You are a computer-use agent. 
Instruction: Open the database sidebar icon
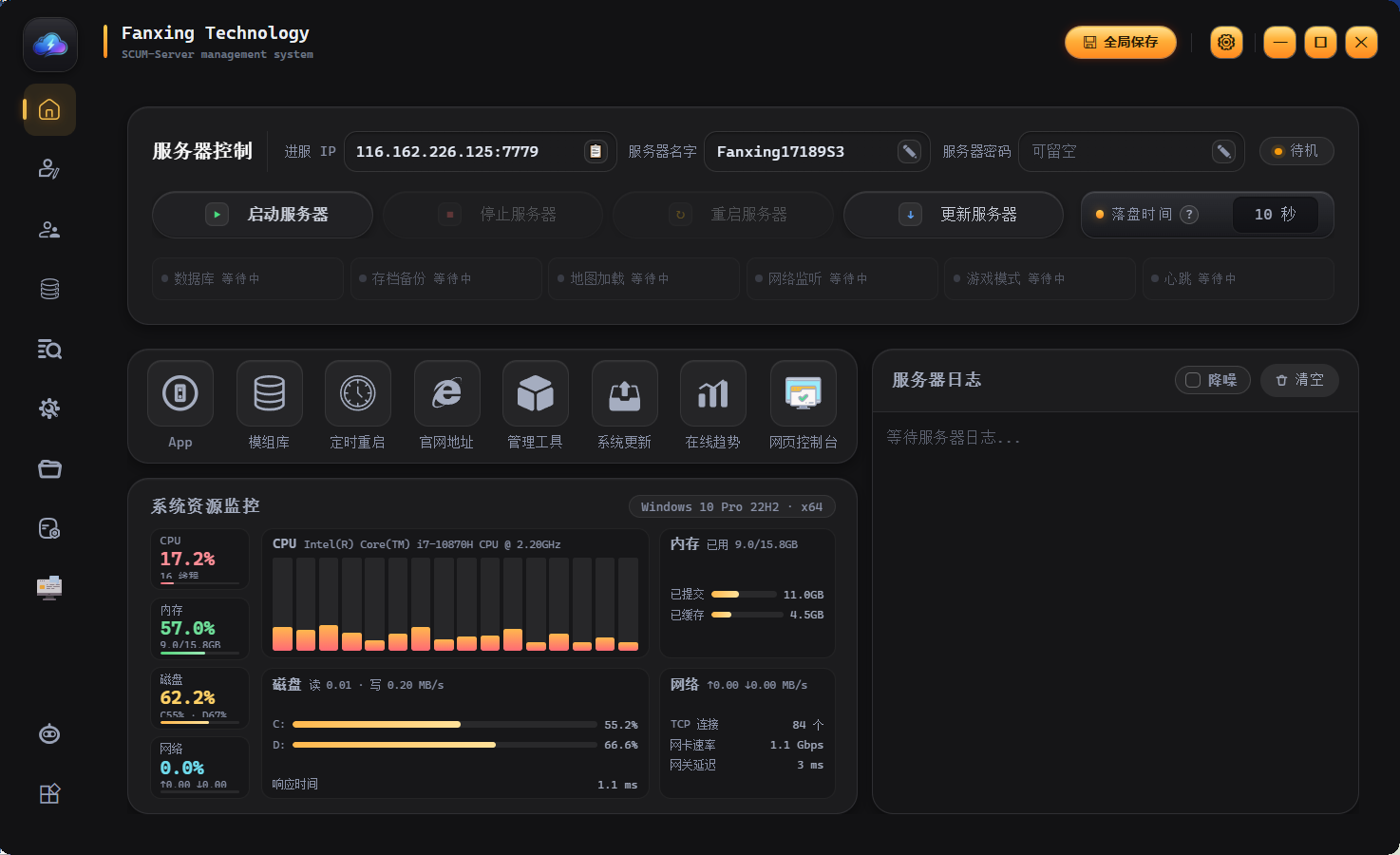49,289
